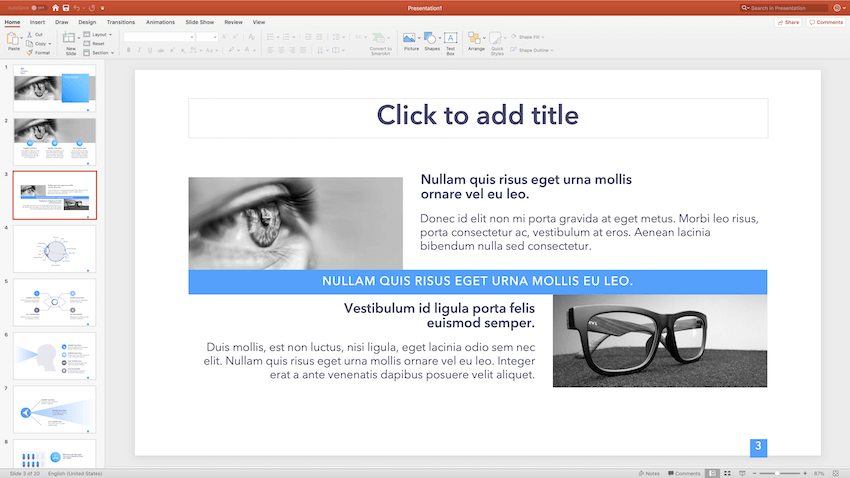Click the Paste clipboard icon
This screenshot has width=850, height=478.
pos(12,39)
